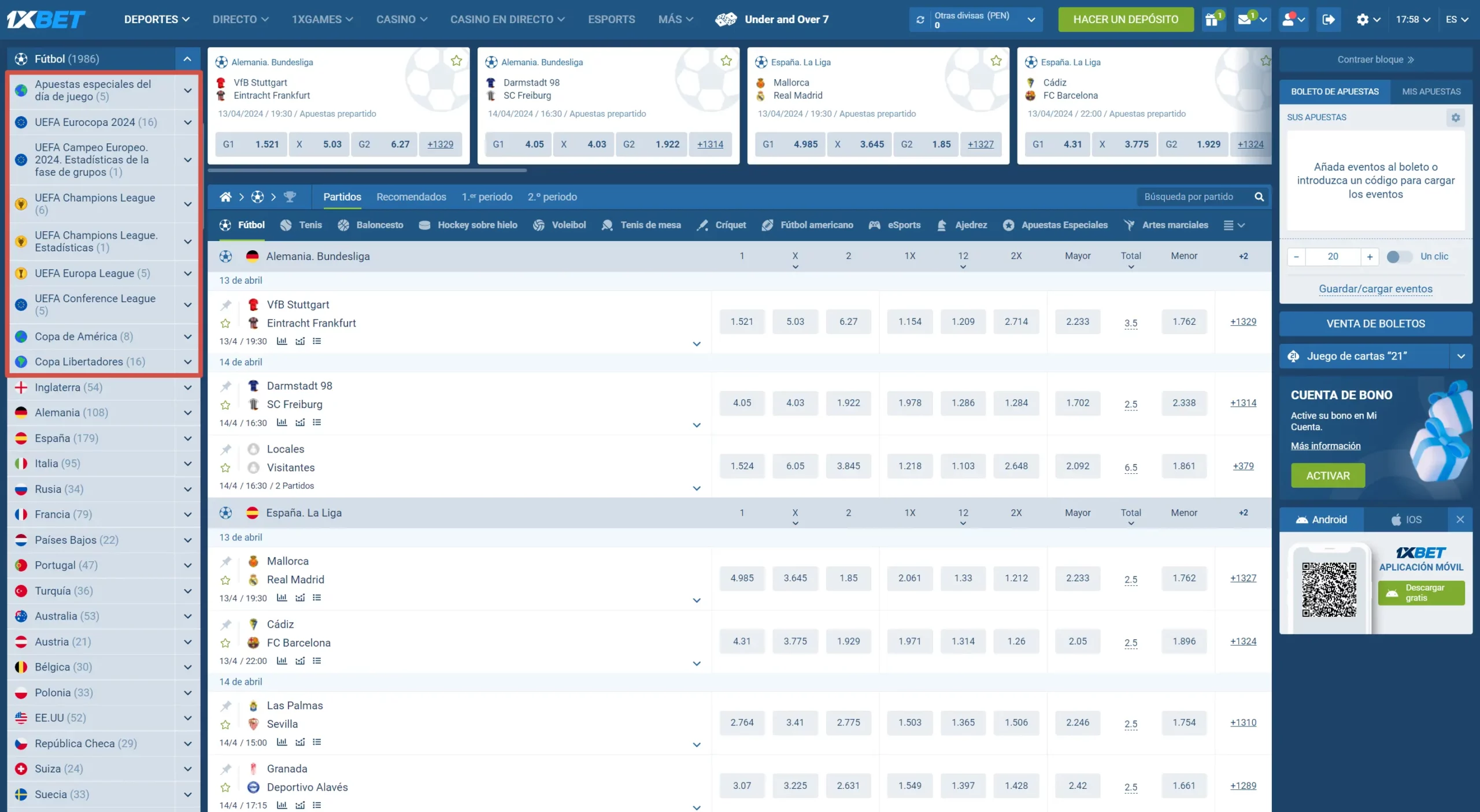
Task: Switch to IOS app tab
Action: [1406, 520]
